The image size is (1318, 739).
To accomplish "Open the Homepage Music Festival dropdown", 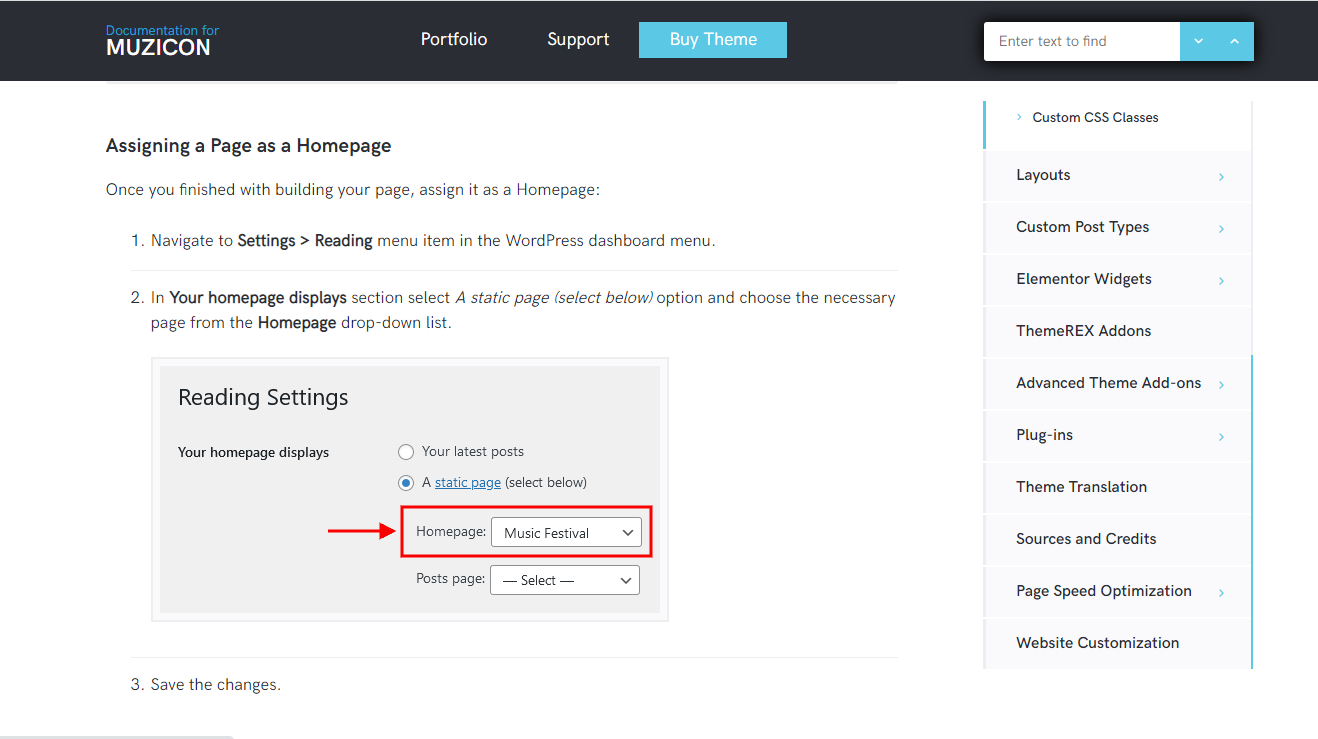I will click(566, 533).
